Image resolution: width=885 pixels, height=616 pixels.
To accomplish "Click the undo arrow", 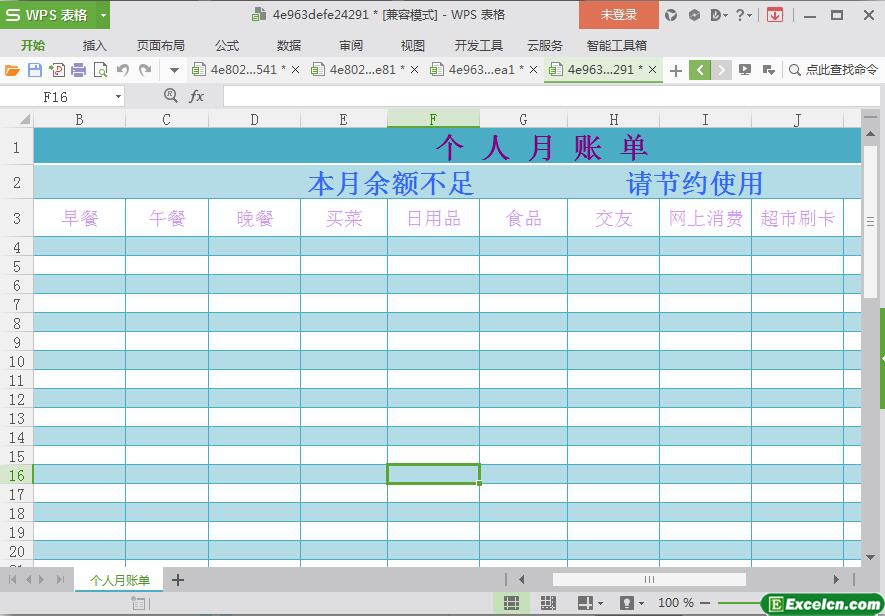I will [x=123, y=70].
